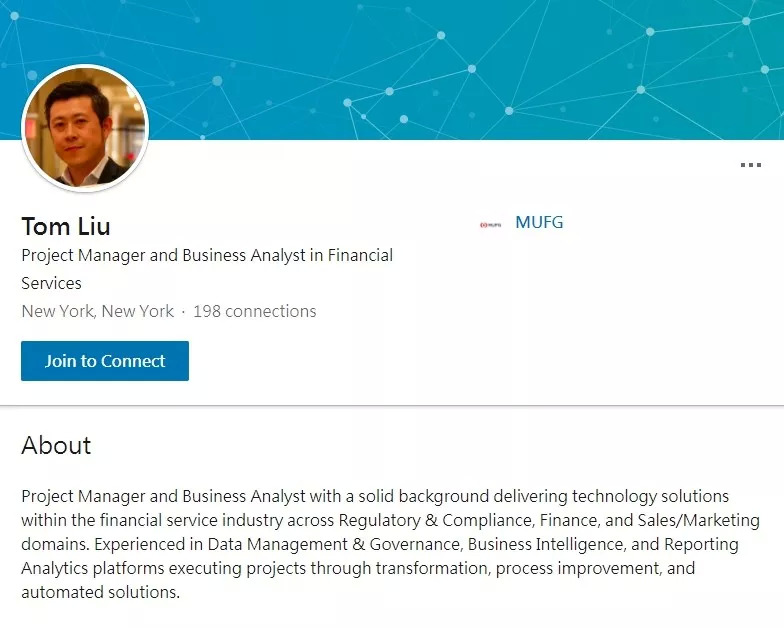Open Tom Liu's profile photo

click(85, 128)
